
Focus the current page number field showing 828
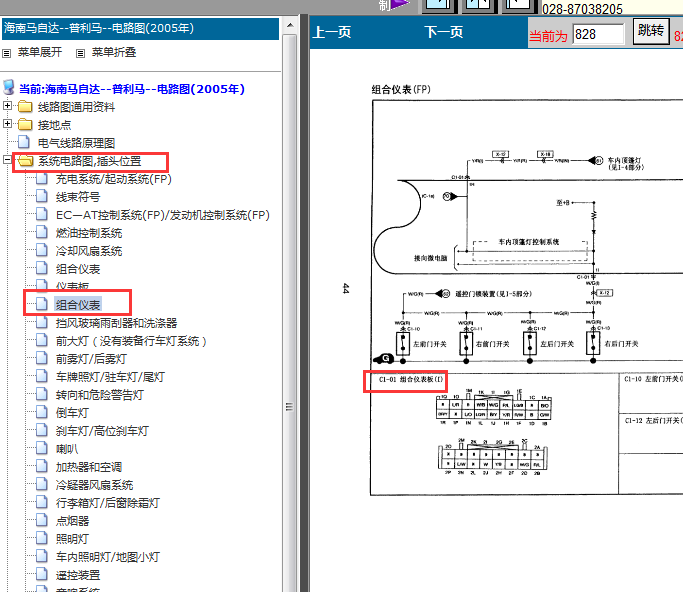pos(598,34)
